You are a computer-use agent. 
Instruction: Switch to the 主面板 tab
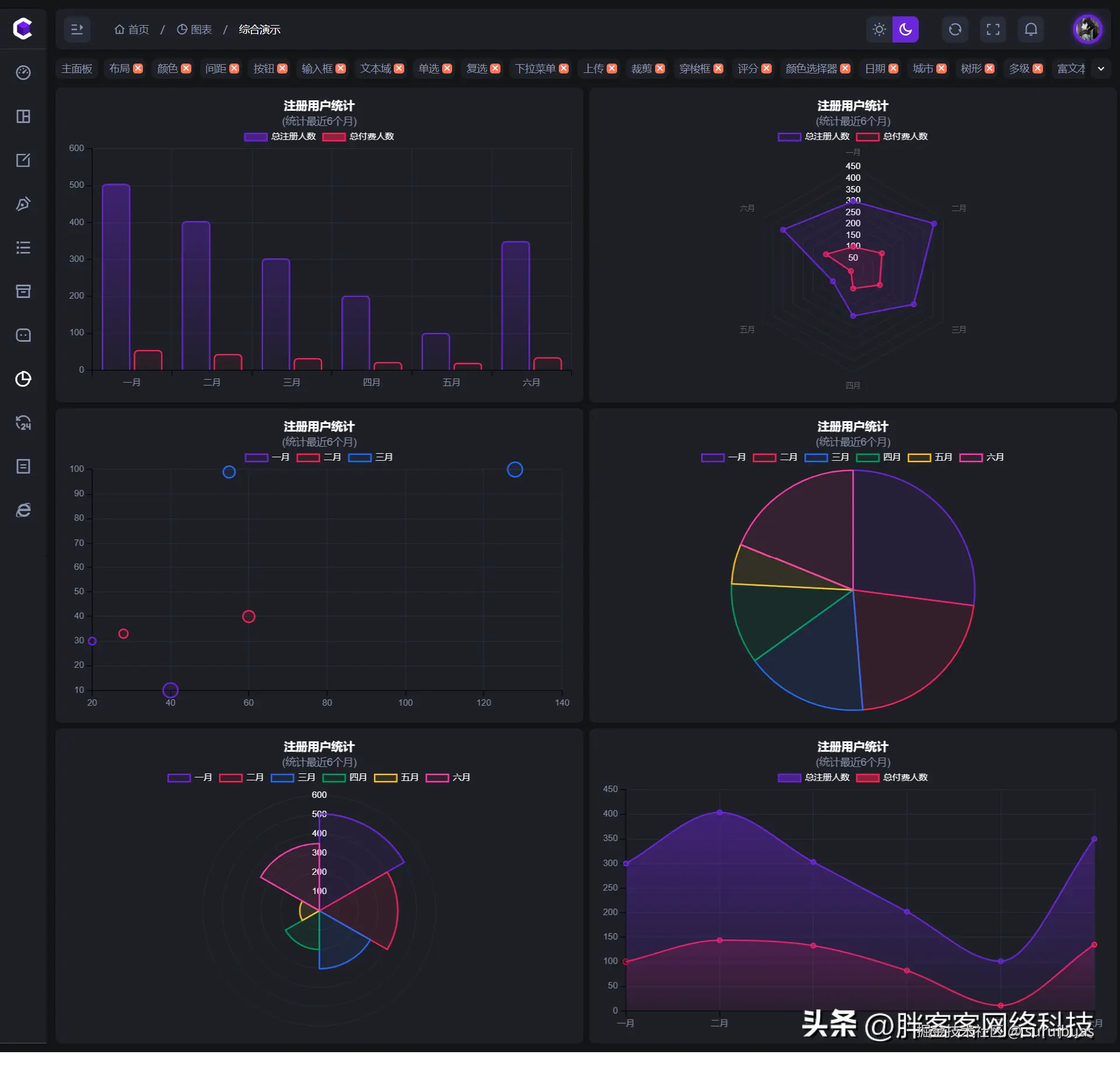point(77,69)
